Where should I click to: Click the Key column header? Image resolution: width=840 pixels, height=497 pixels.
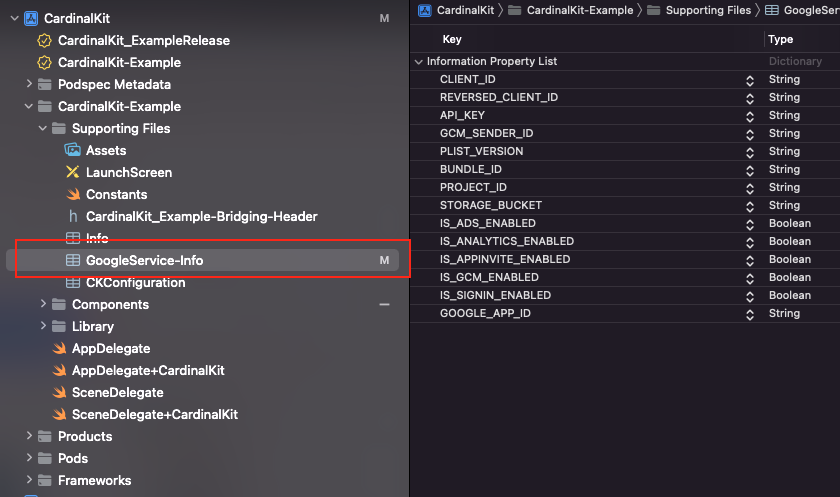(x=452, y=39)
